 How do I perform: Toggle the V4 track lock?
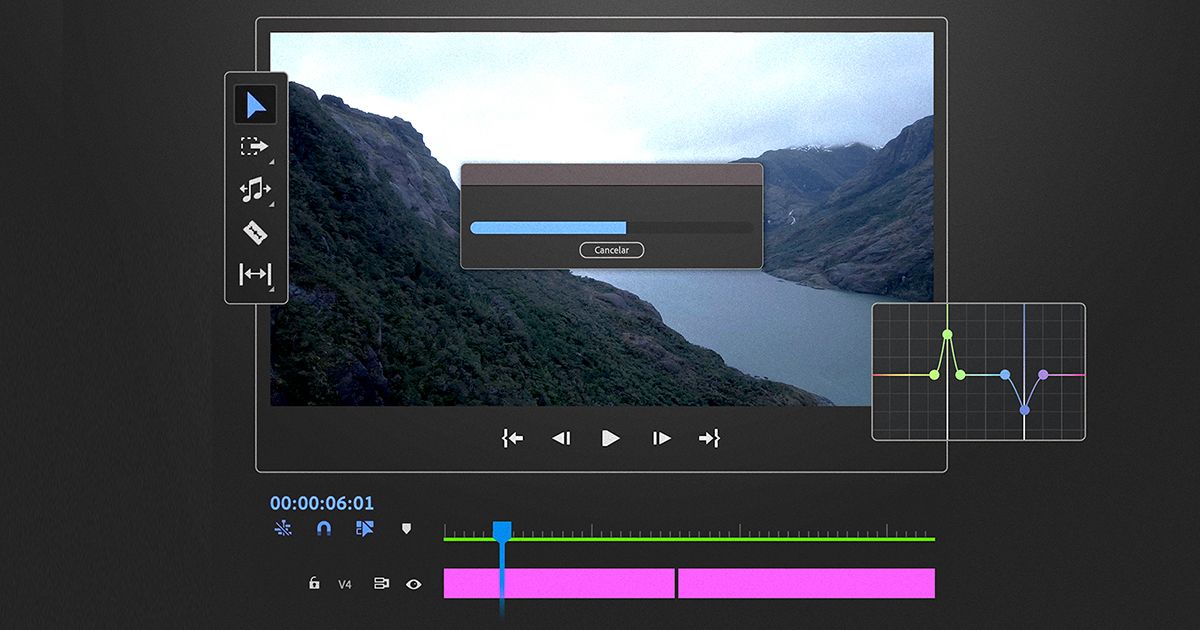[x=314, y=583]
